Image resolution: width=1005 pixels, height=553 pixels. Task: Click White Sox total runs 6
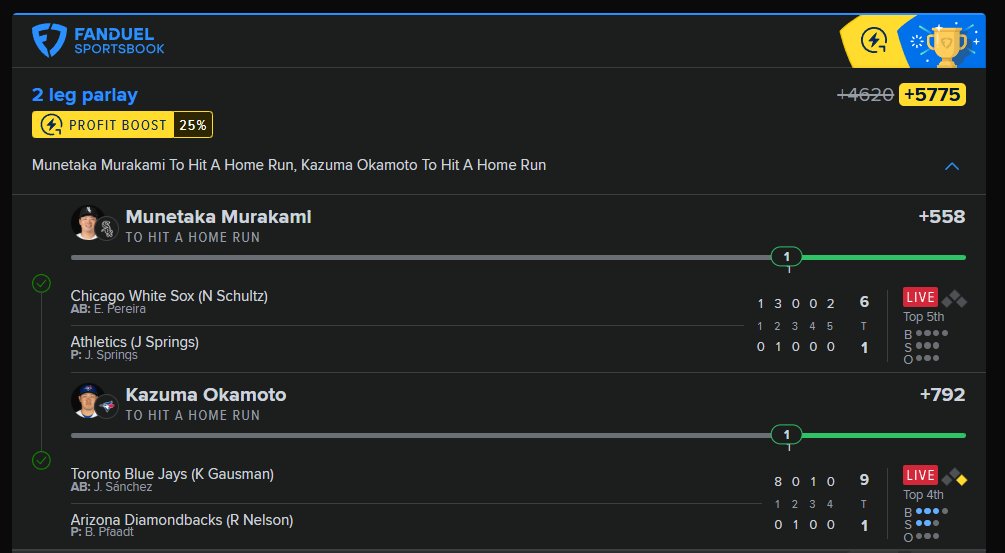(x=864, y=302)
